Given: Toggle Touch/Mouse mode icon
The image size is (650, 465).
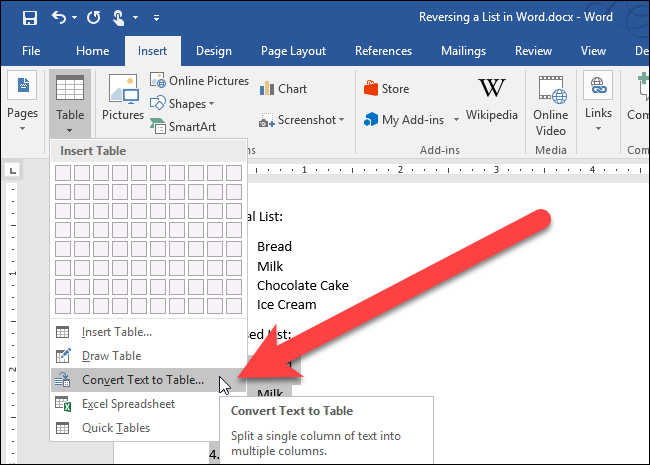Looking at the screenshot, I should [x=119, y=17].
